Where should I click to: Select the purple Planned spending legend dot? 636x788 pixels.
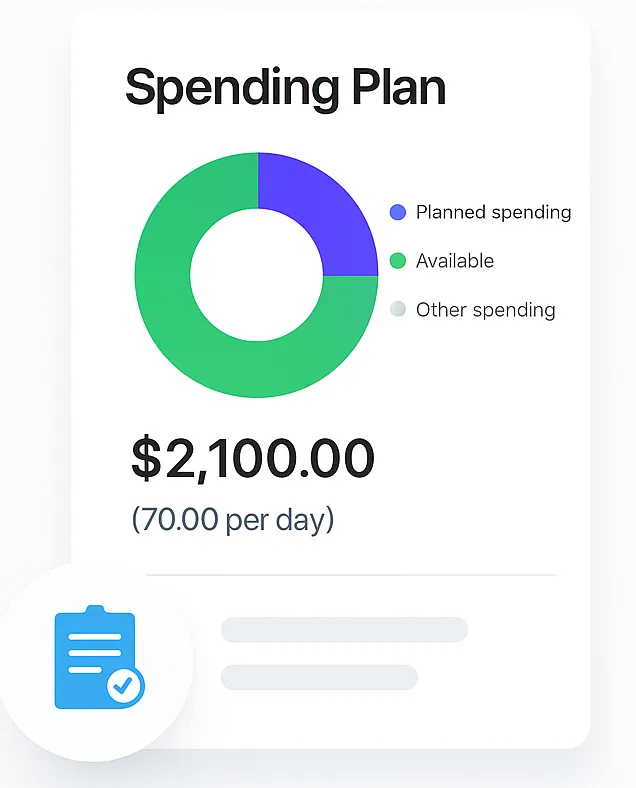(398, 212)
